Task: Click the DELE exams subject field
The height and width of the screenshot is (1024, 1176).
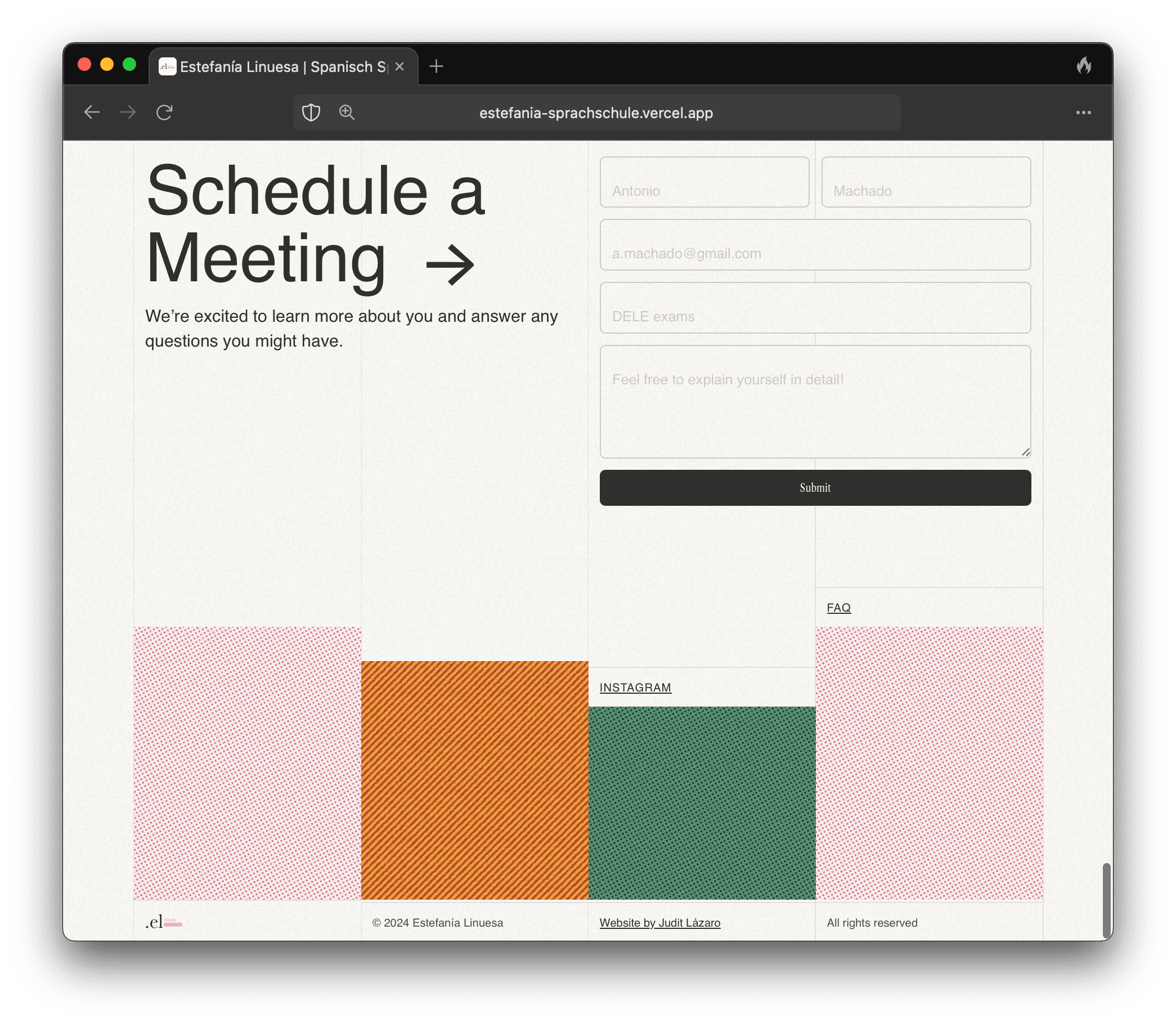Action: point(815,308)
